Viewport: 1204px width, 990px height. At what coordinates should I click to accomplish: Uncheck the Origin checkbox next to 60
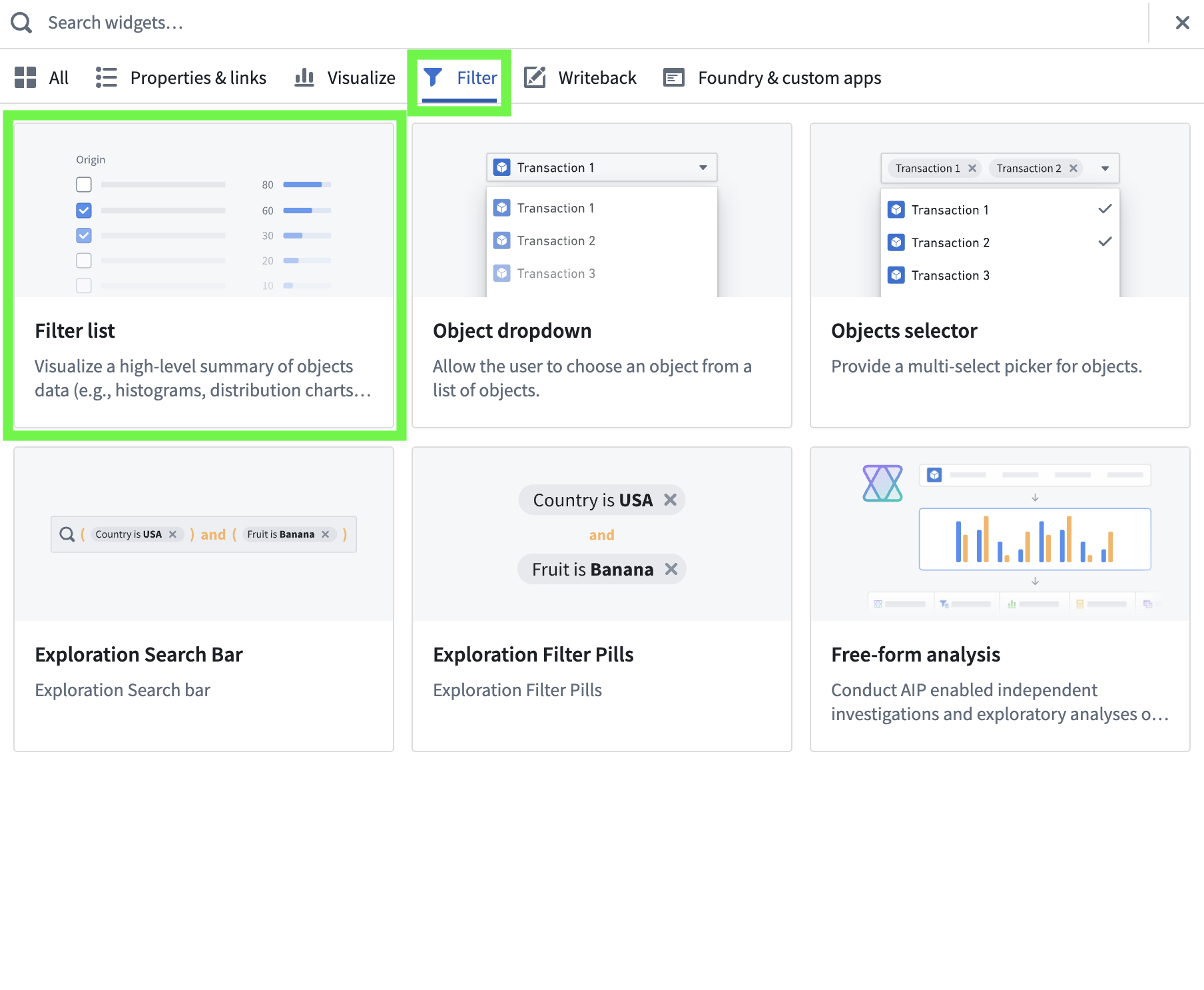(x=84, y=211)
